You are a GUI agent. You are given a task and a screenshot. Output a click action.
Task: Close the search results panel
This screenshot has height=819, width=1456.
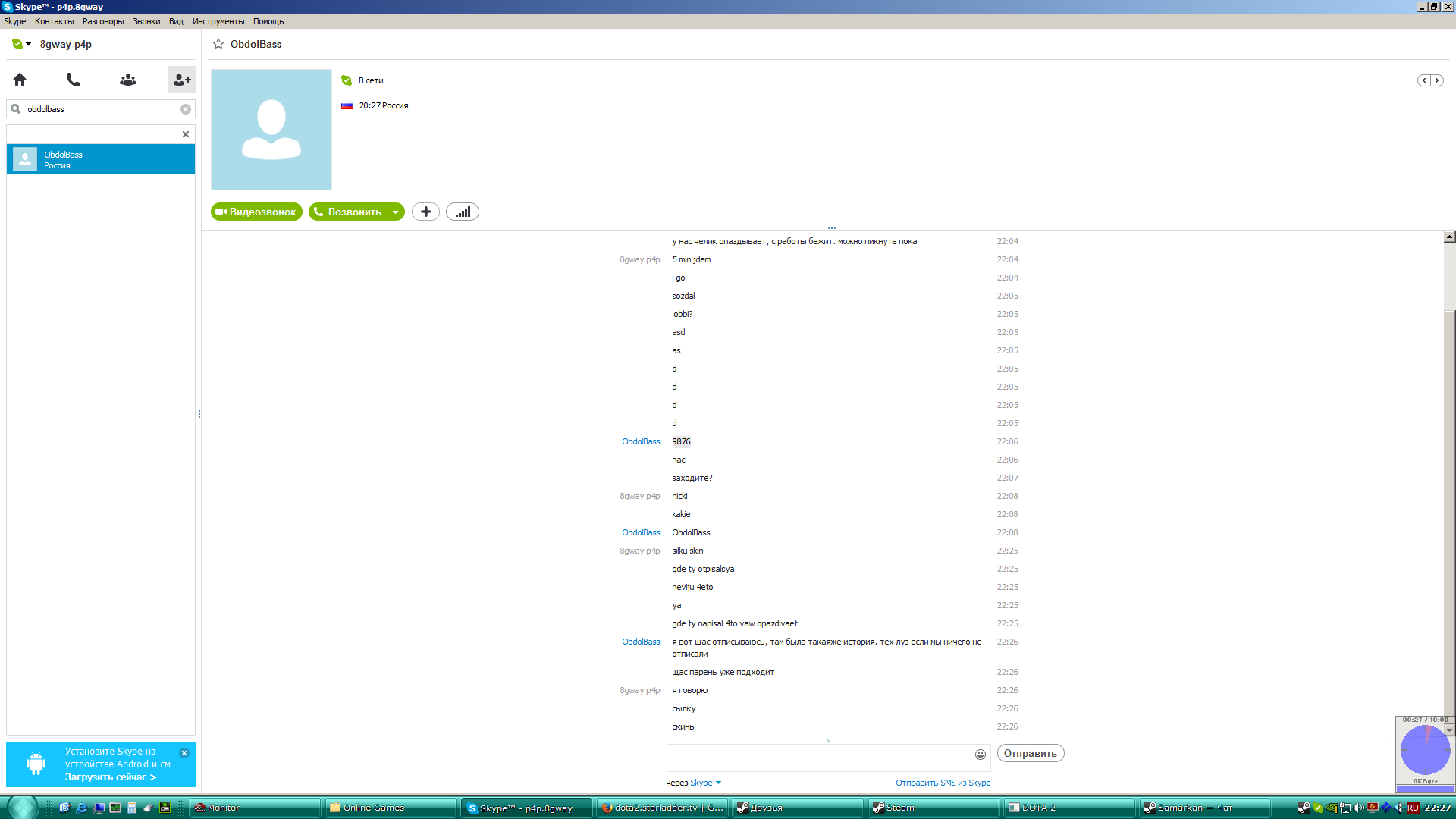click(x=186, y=134)
